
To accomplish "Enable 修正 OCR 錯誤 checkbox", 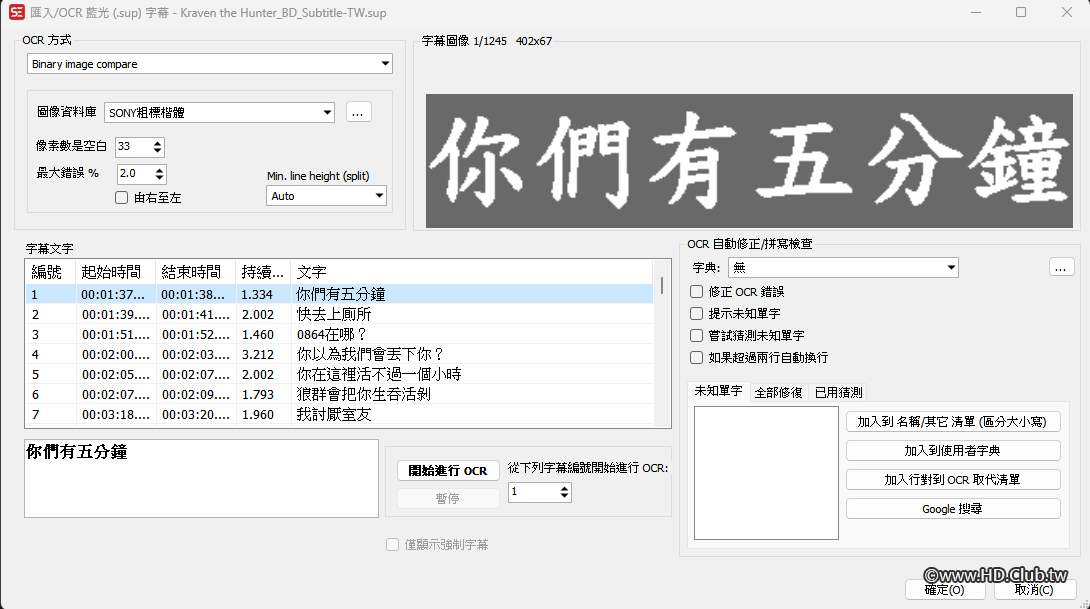I will click(697, 291).
